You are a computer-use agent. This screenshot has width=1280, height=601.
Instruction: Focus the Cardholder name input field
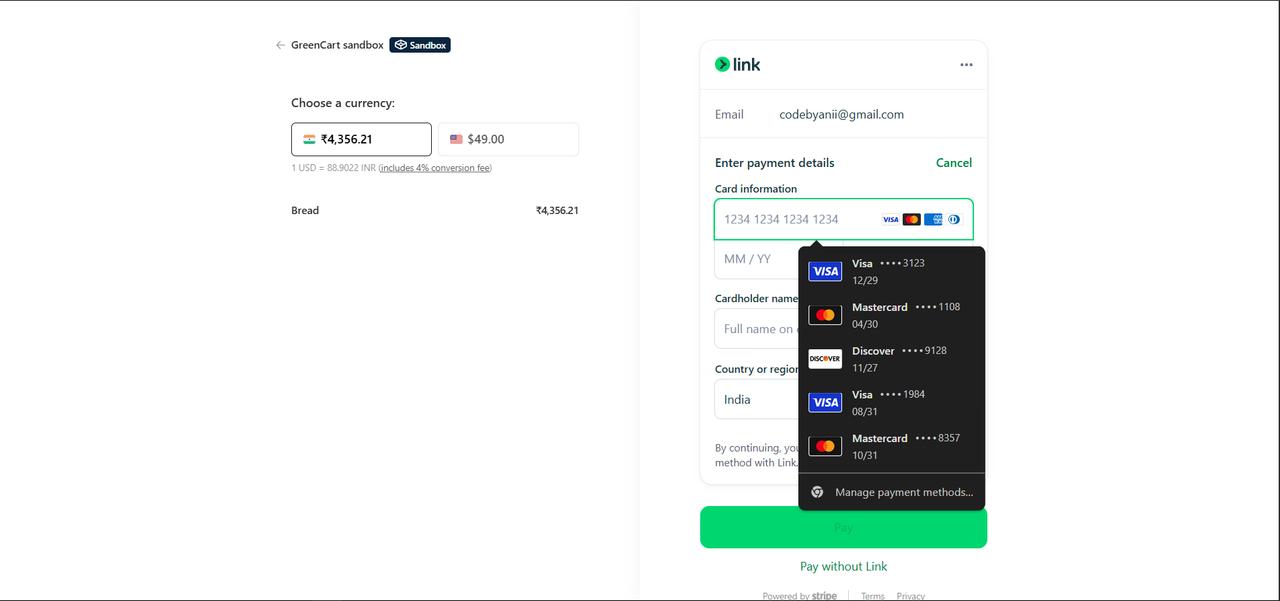(756, 328)
